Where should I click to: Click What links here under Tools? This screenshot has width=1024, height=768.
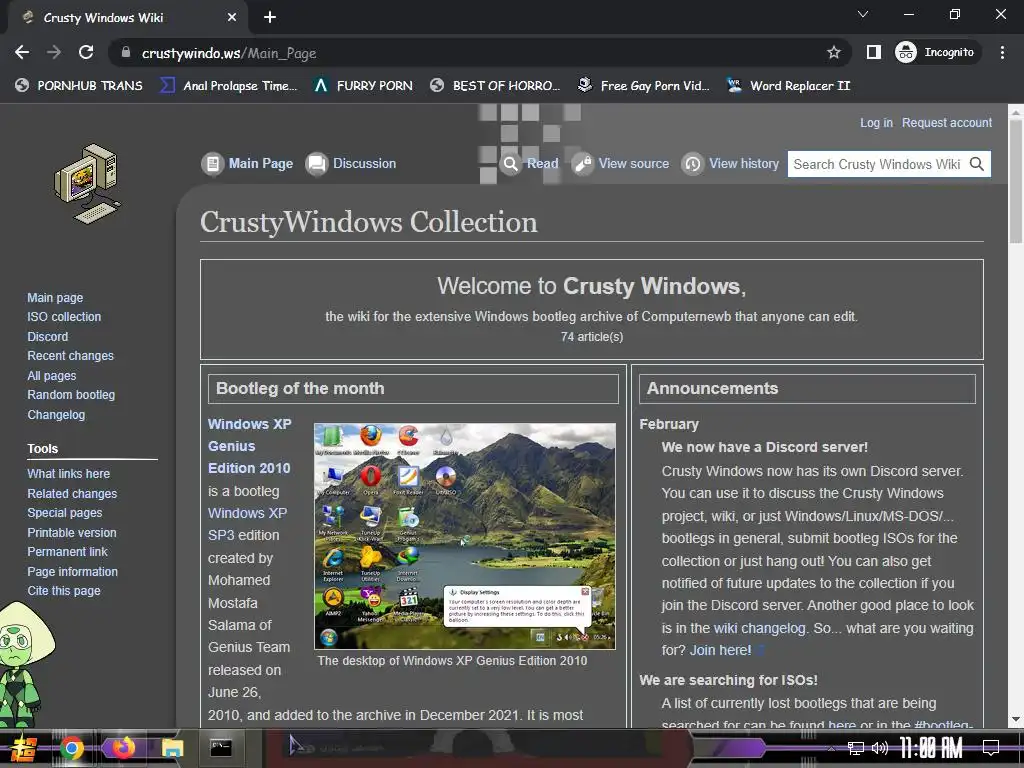(69, 473)
